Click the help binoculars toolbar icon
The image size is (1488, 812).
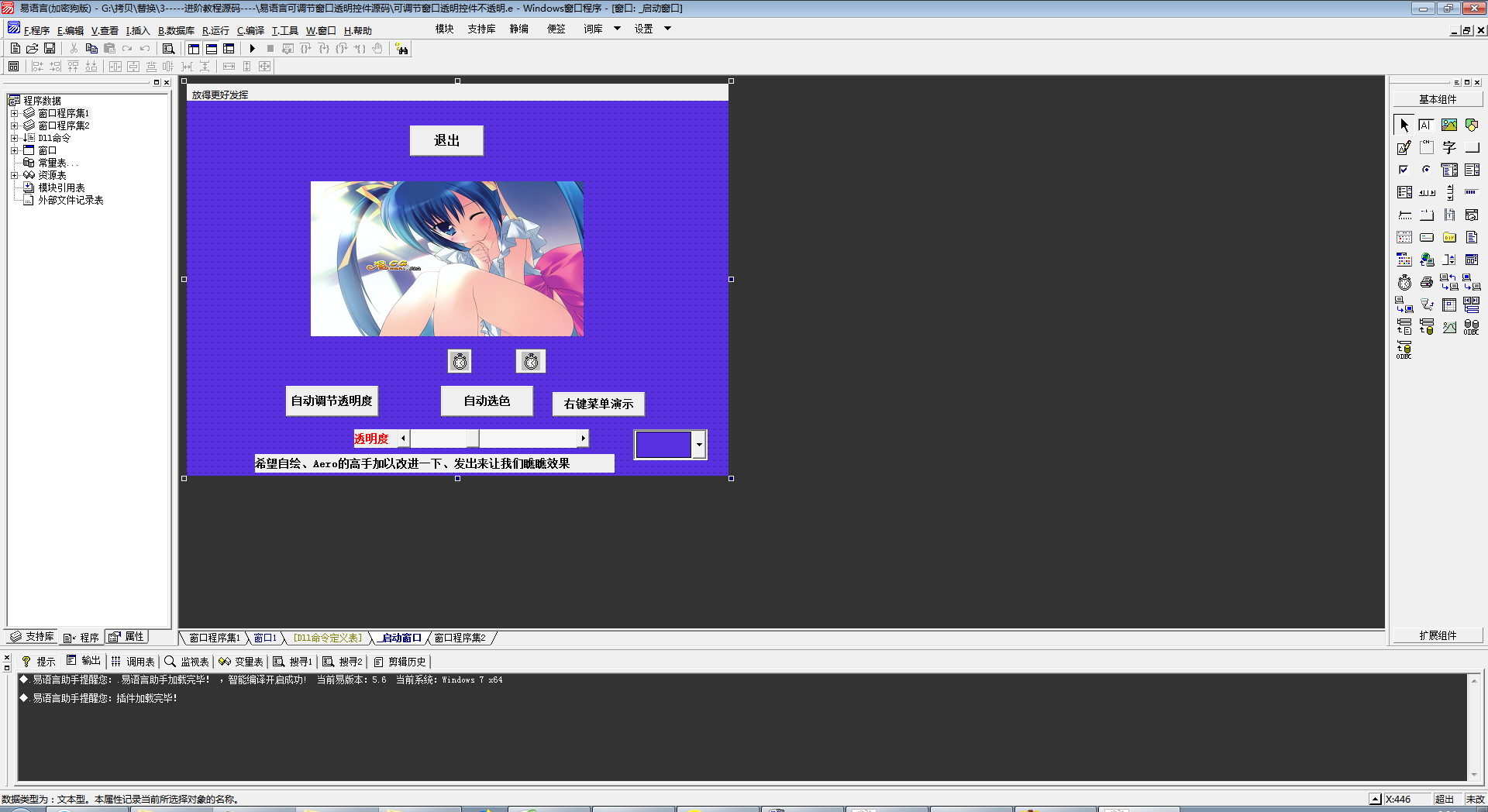coord(401,49)
